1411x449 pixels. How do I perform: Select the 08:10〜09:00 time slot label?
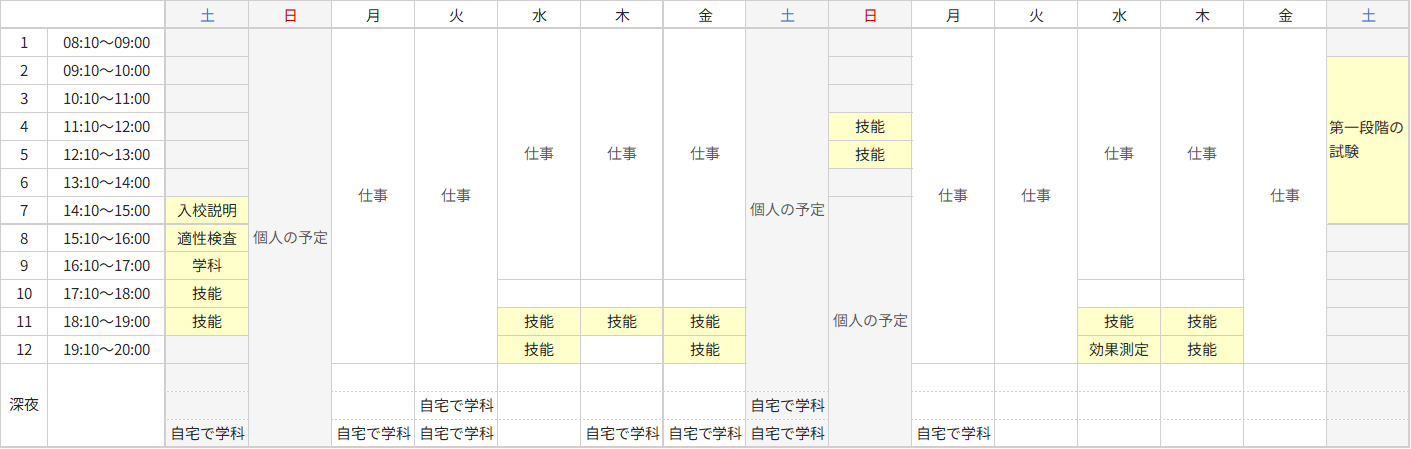click(106, 43)
